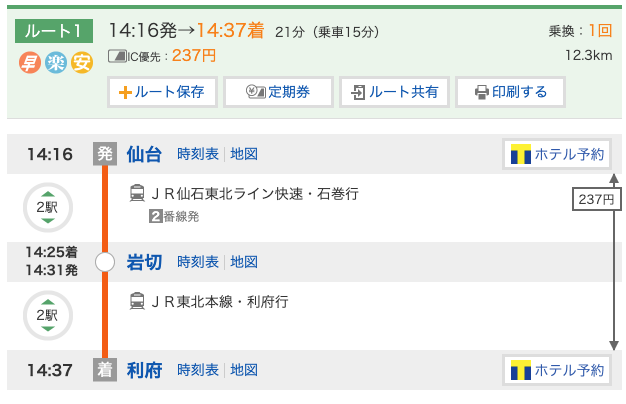This screenshot has width=626, height=404.
Task: Save the route with ルート保存
Action: point(162,92)
